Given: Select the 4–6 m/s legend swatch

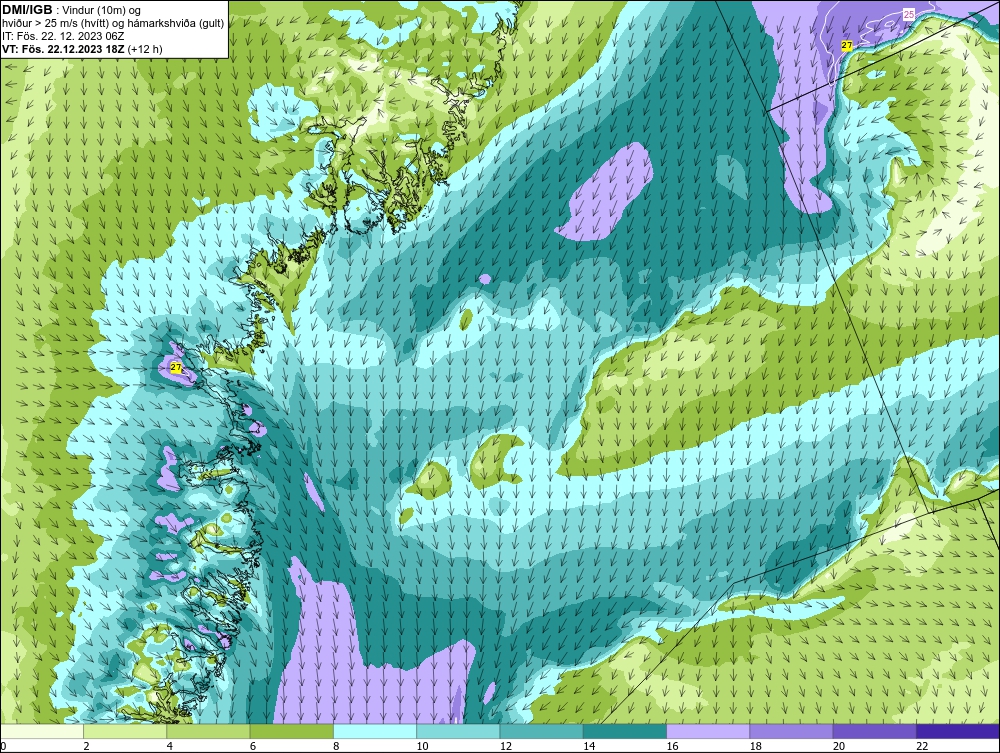Looking at the screenshot, I should pyautogui.click(x=209, y=731).
